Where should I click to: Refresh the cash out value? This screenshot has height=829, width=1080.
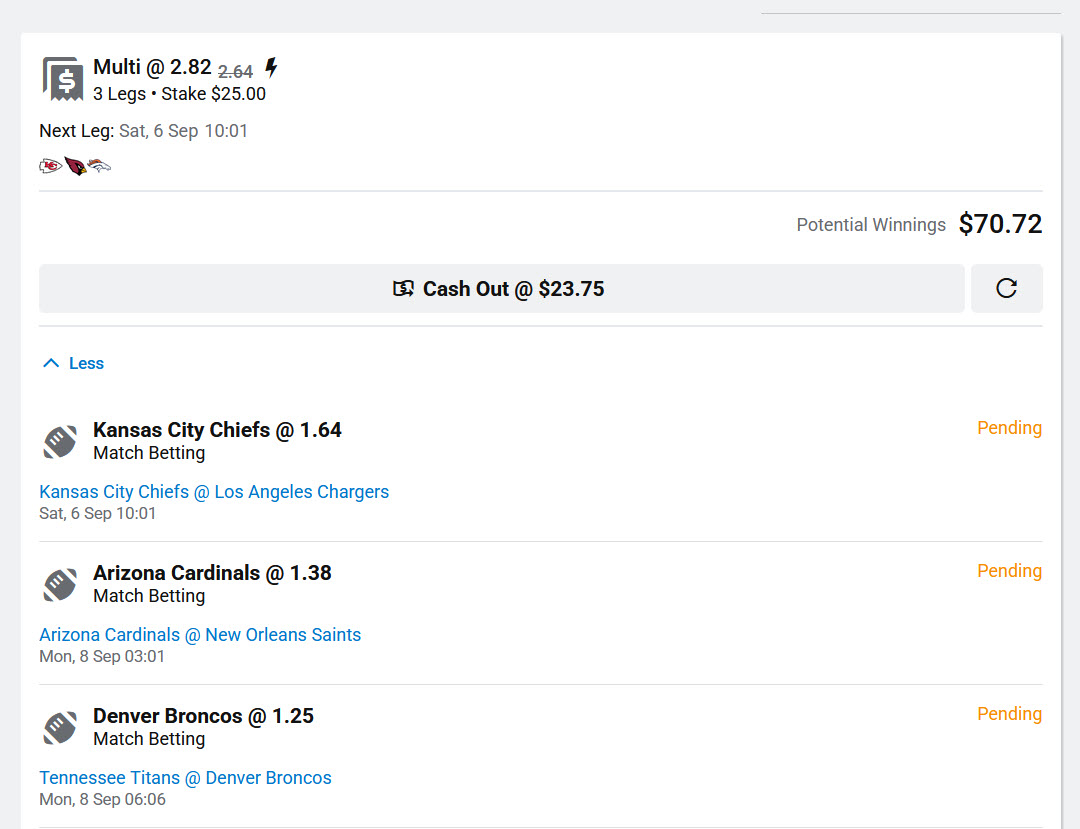(x=1006, y=288)
